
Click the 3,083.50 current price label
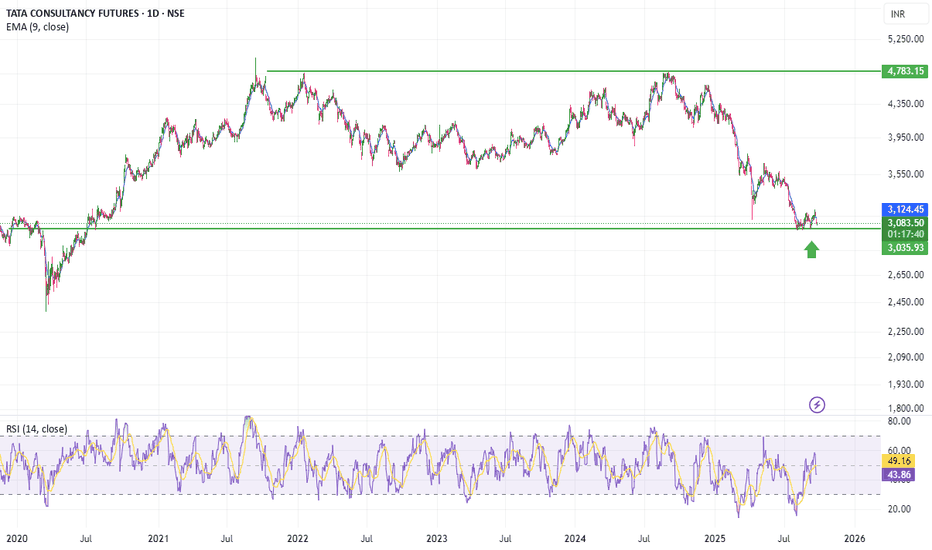[x=905, y=223]
